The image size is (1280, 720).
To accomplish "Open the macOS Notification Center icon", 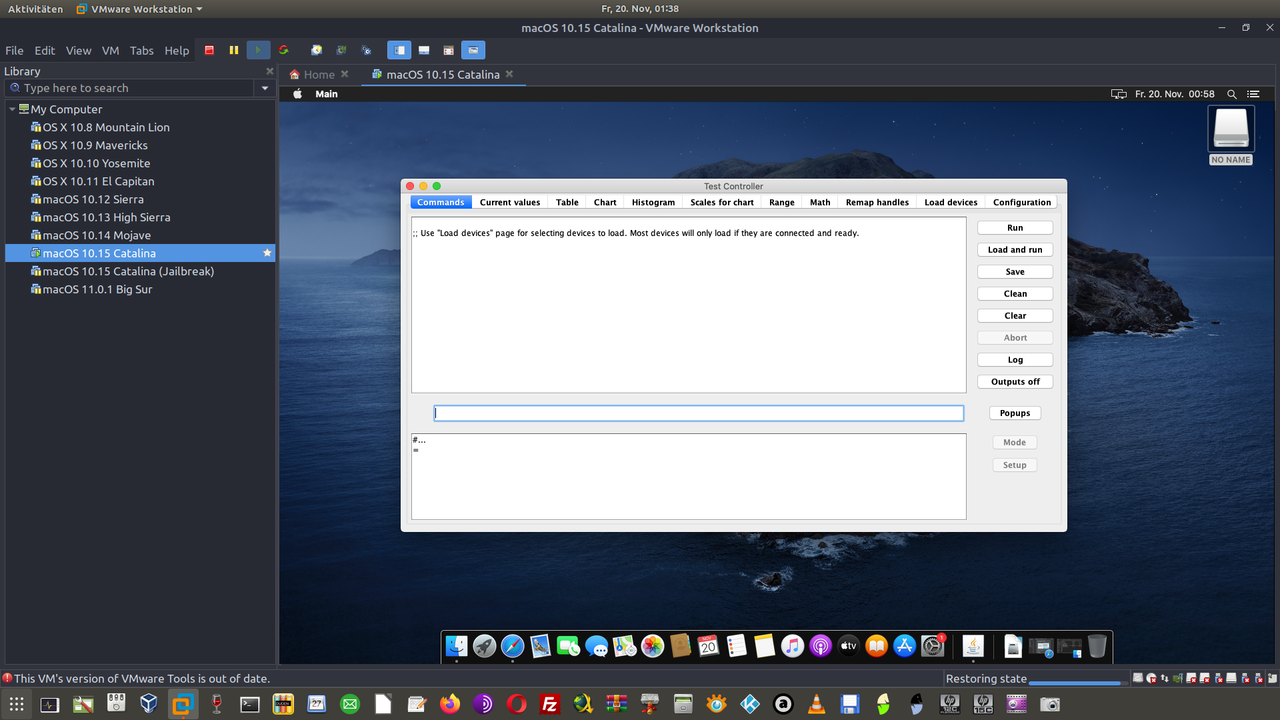I will [x=1253, y=94].
